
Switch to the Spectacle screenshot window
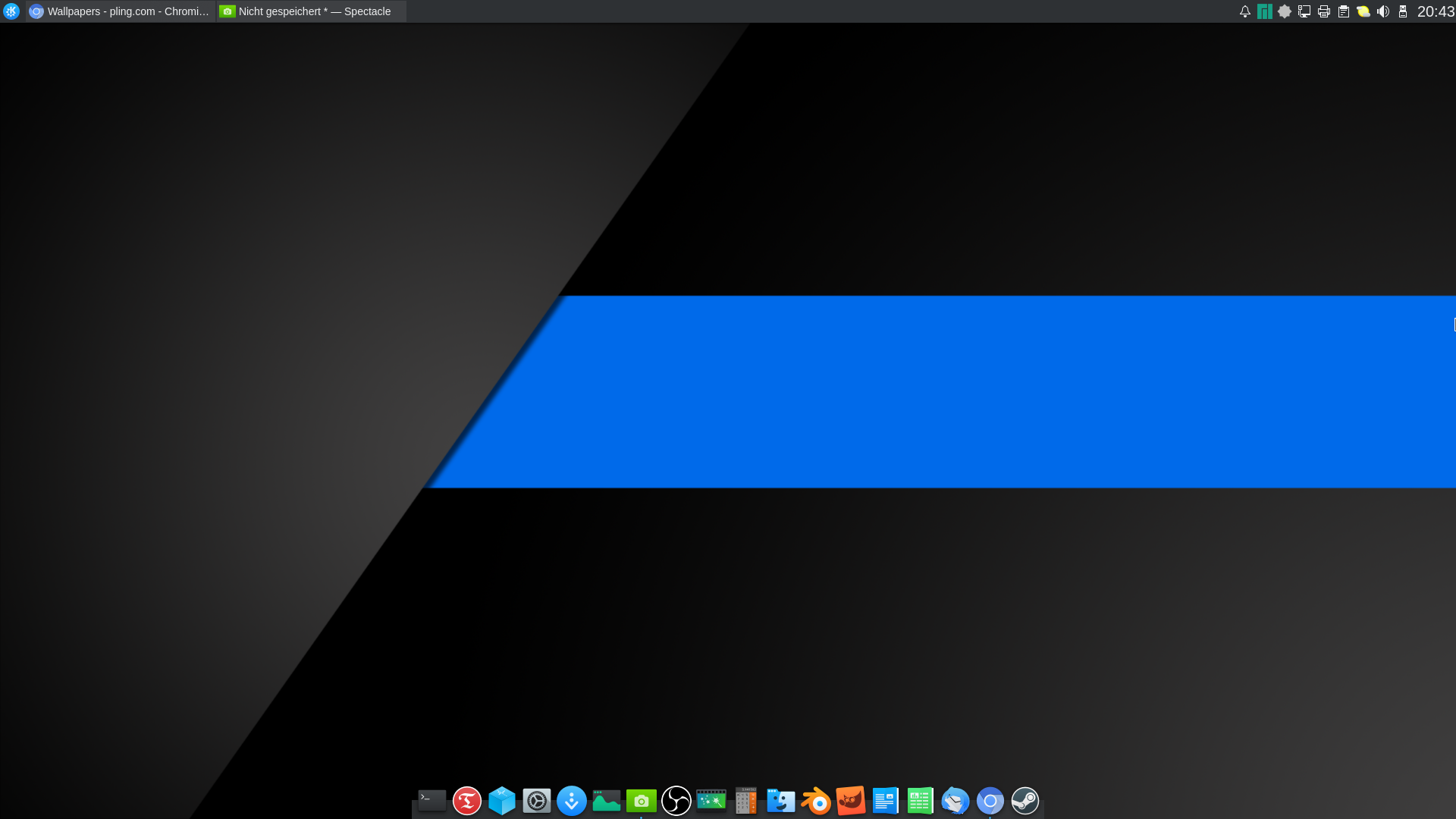click(312, 11)
